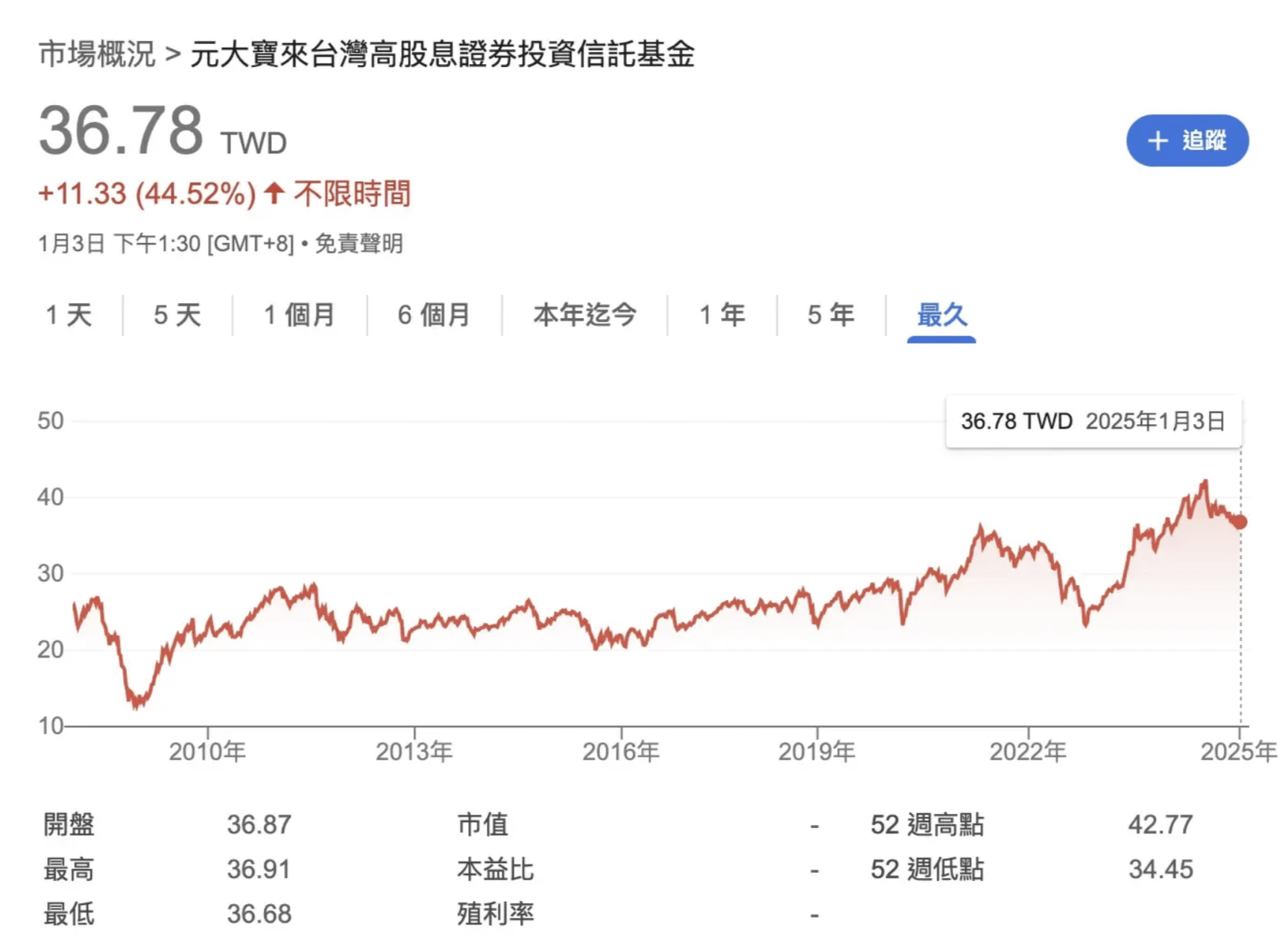Click the red dot marker at the chart's end
Screen dimensions: 1288x951
tap(1240, 522)
